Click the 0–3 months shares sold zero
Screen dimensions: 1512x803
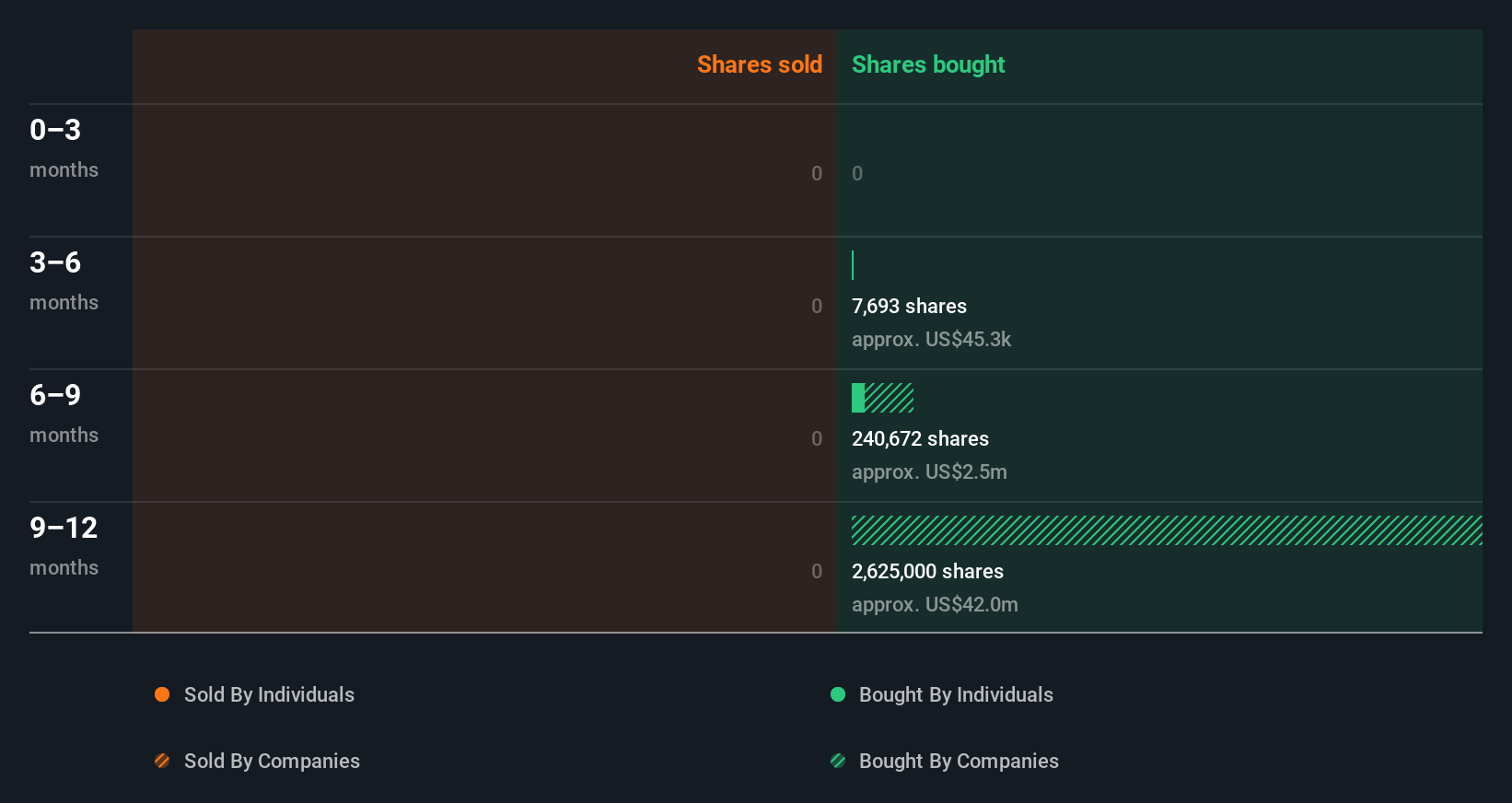[817, 173]
